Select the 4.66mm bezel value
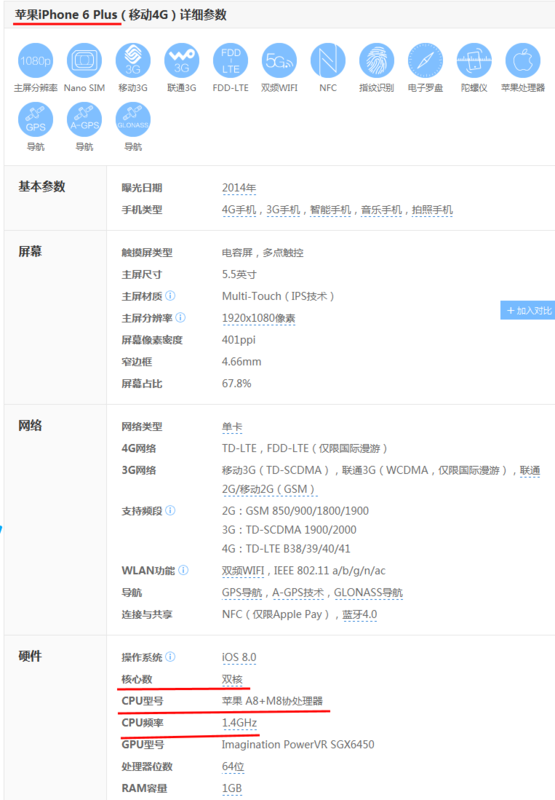The image size is (555, 800). (241, 362)
